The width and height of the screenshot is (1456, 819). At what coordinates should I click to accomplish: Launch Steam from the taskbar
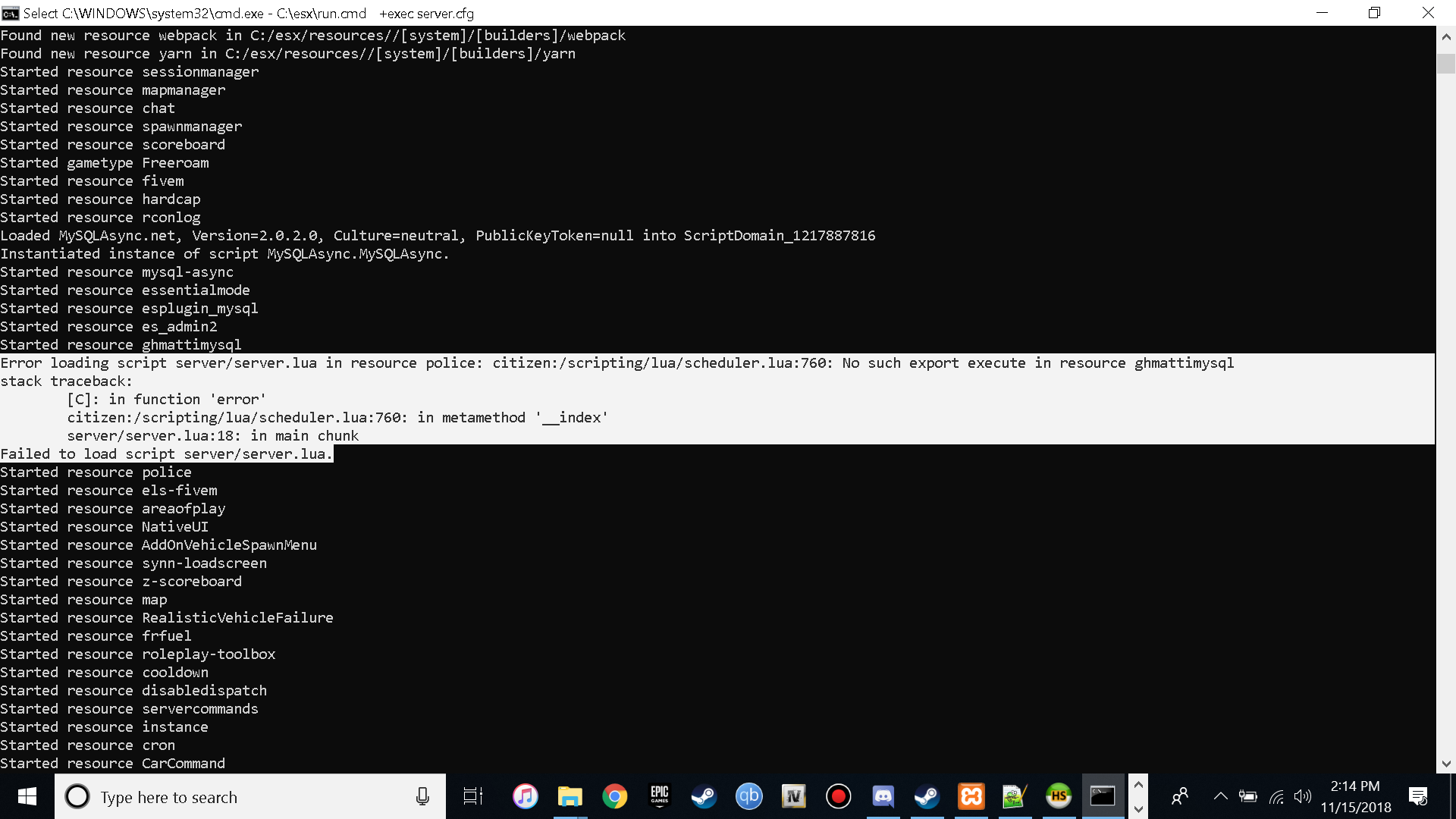[704, 796]
